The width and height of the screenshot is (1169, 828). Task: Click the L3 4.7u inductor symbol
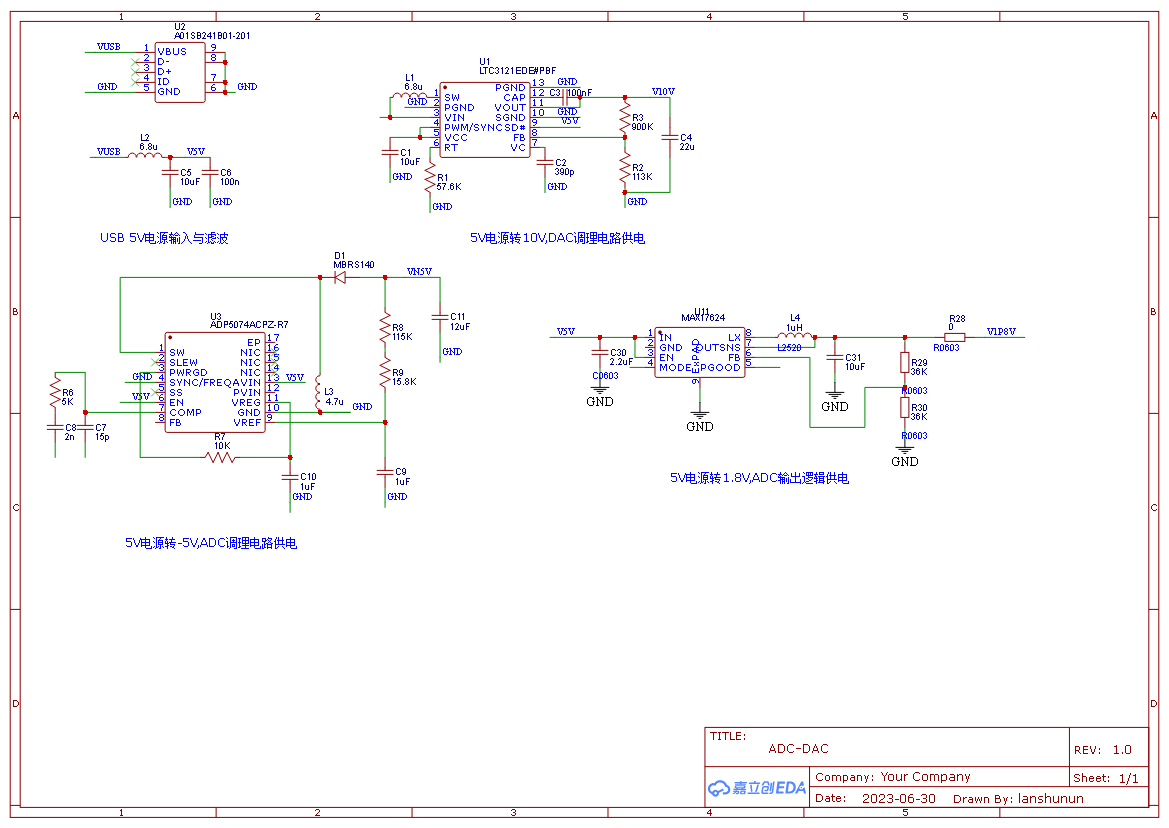point(319,394)
